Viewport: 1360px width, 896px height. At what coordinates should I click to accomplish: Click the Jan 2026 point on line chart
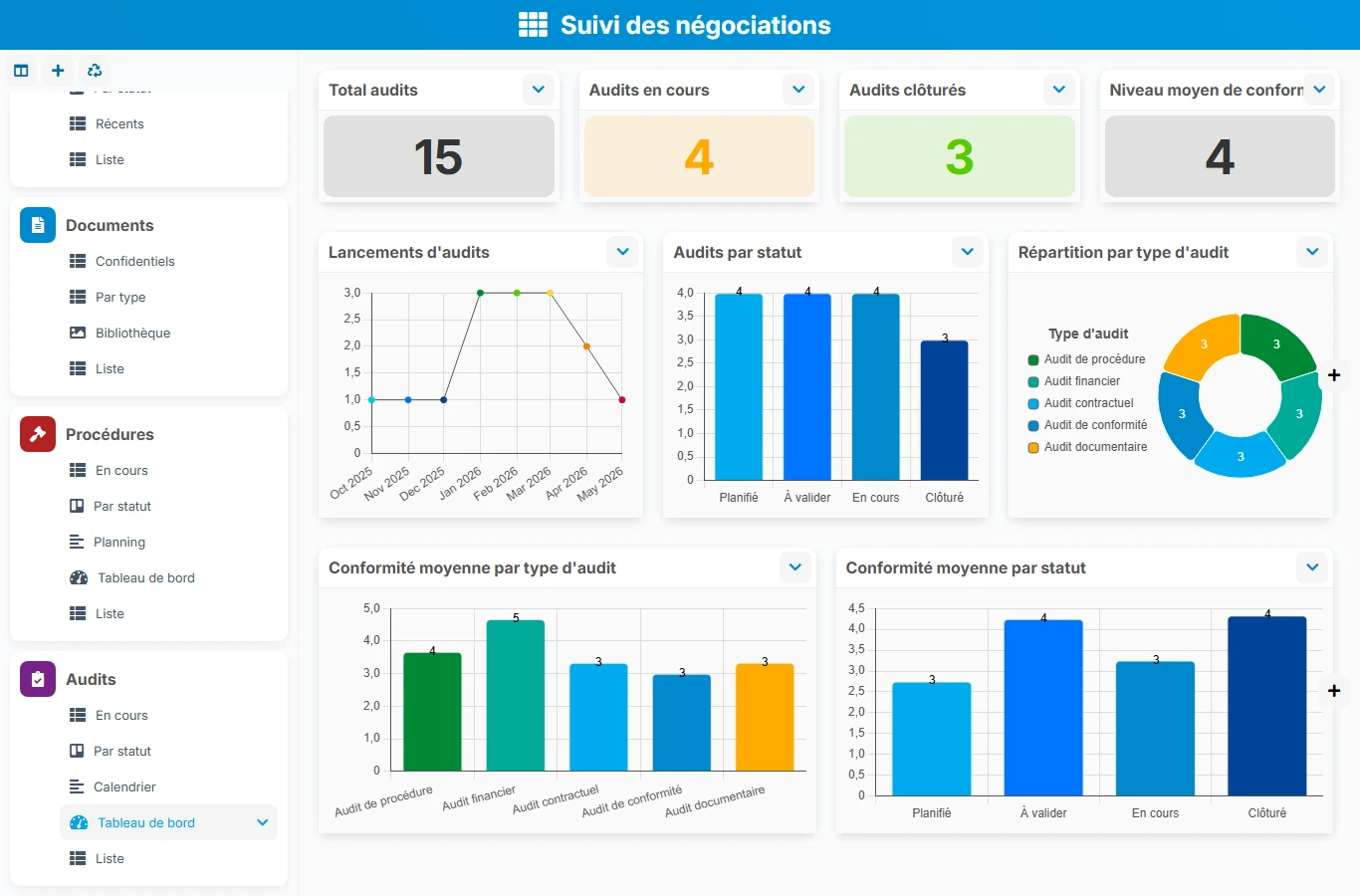[480, 293]
